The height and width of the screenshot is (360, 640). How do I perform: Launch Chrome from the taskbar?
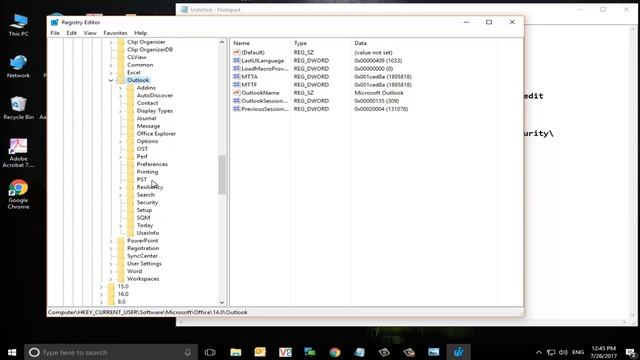point(335,352)
